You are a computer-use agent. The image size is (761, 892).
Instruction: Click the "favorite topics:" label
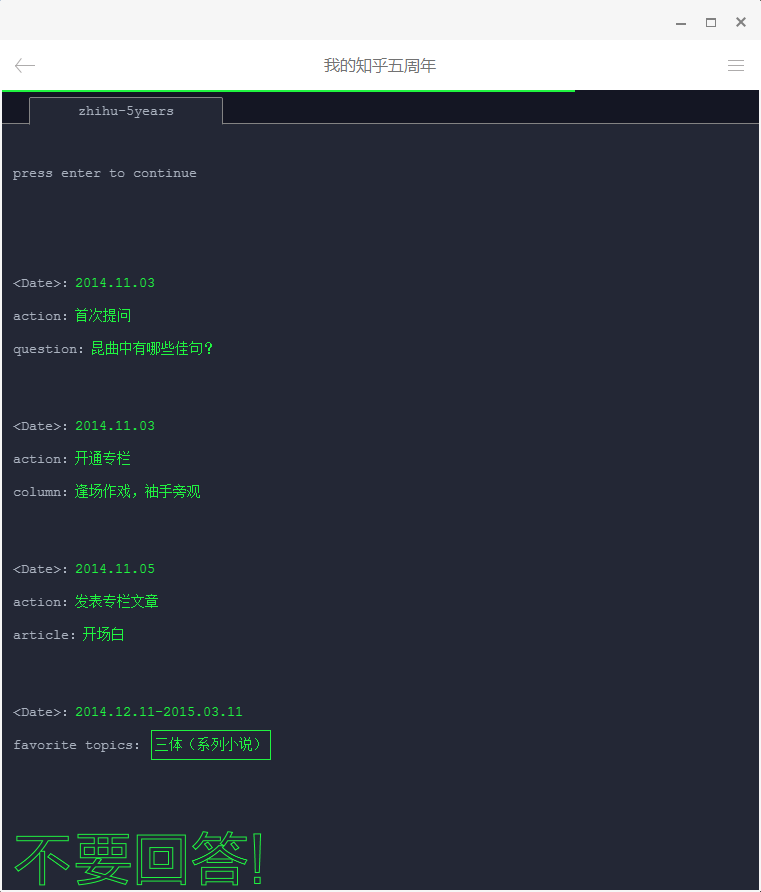[x=76, y=745]
